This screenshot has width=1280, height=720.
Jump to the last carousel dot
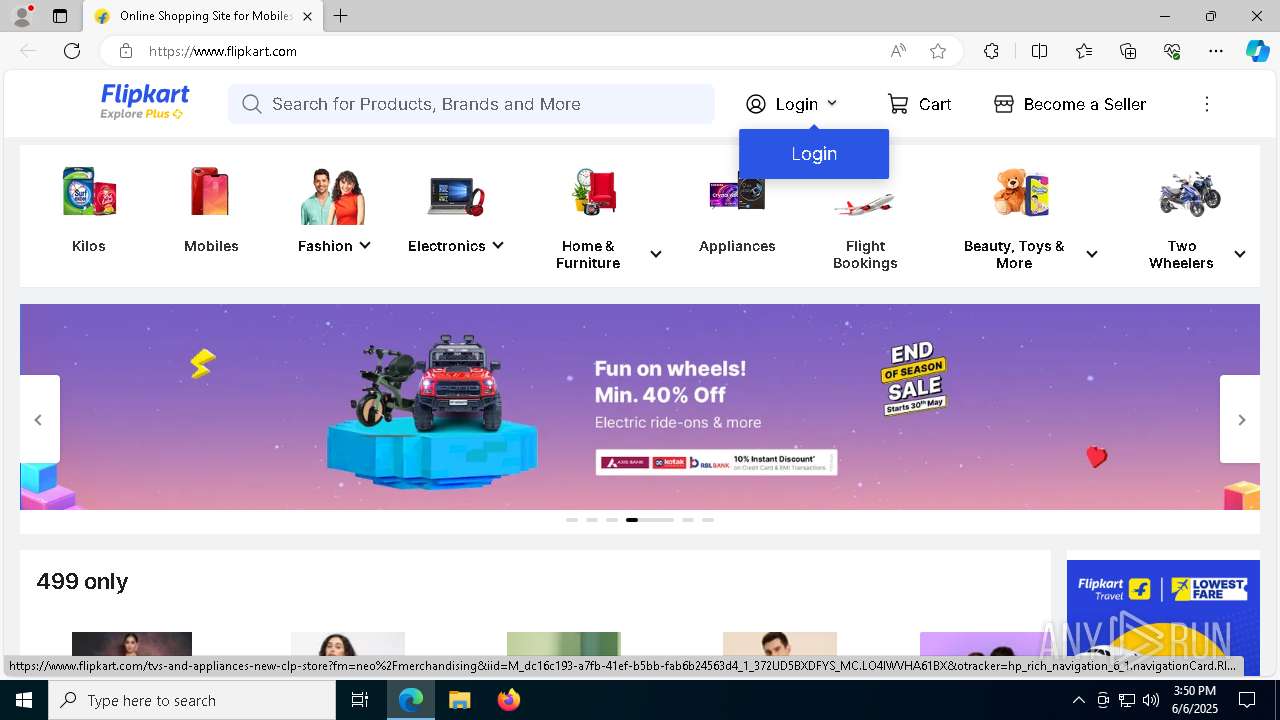[708, 520]
